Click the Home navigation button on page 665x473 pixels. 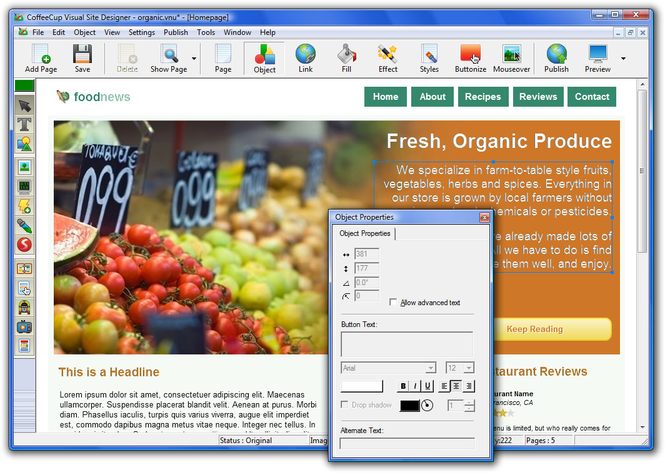386,97
